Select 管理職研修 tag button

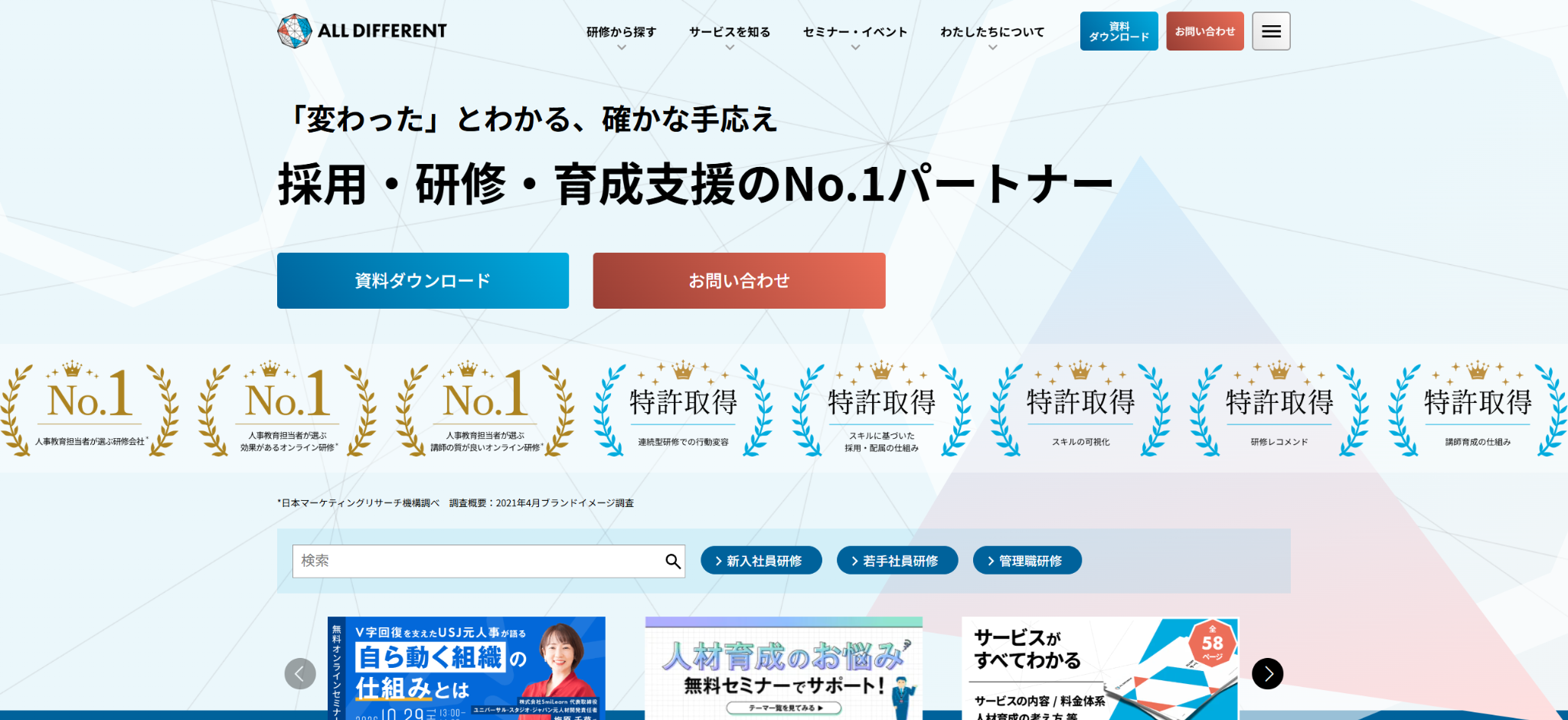tap(1027, 561)
